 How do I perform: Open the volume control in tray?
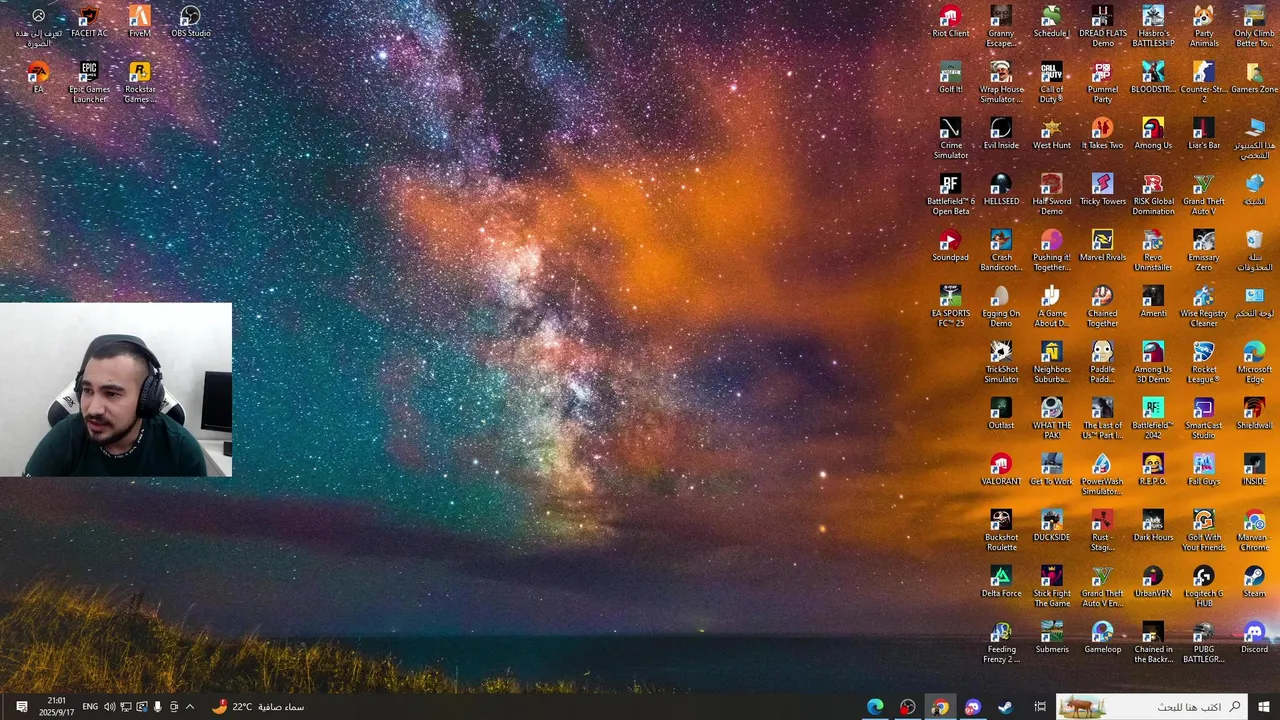109,707
